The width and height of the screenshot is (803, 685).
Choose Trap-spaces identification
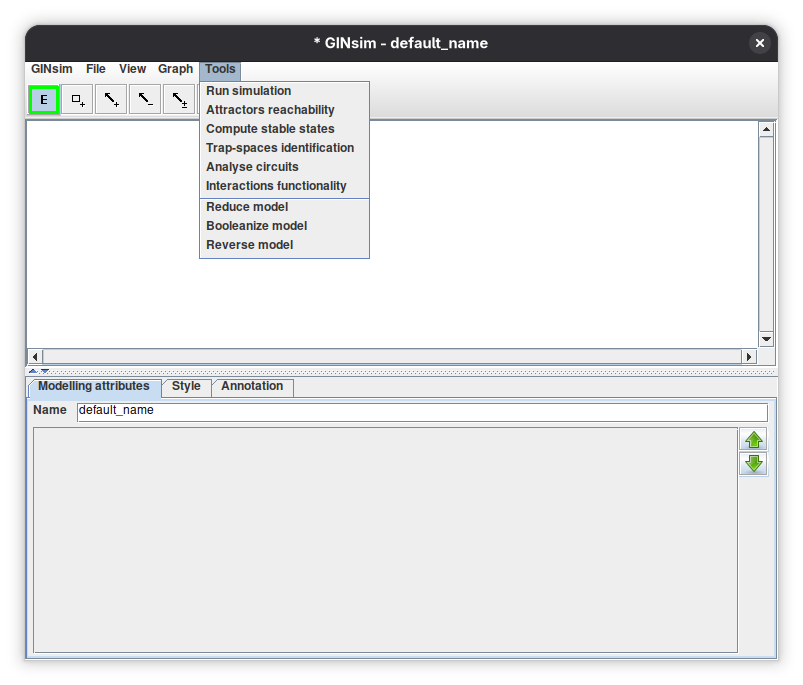tap(284, 148)
